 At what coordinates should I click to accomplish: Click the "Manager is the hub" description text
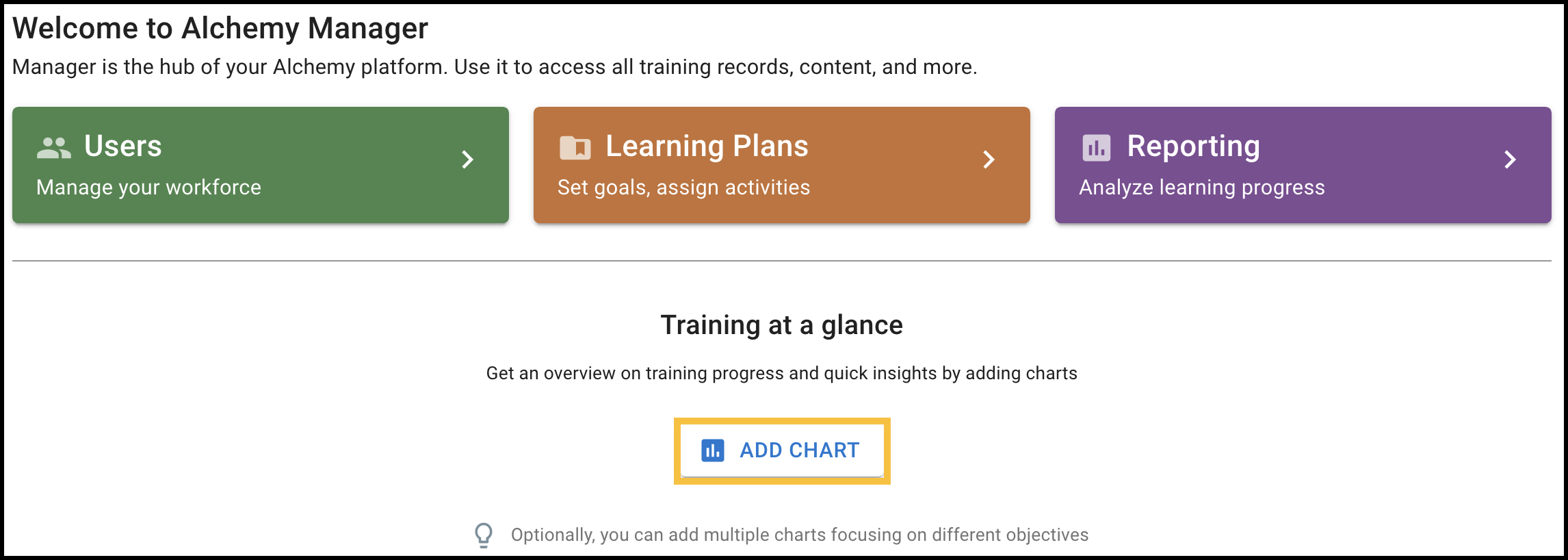pos(495,67)
